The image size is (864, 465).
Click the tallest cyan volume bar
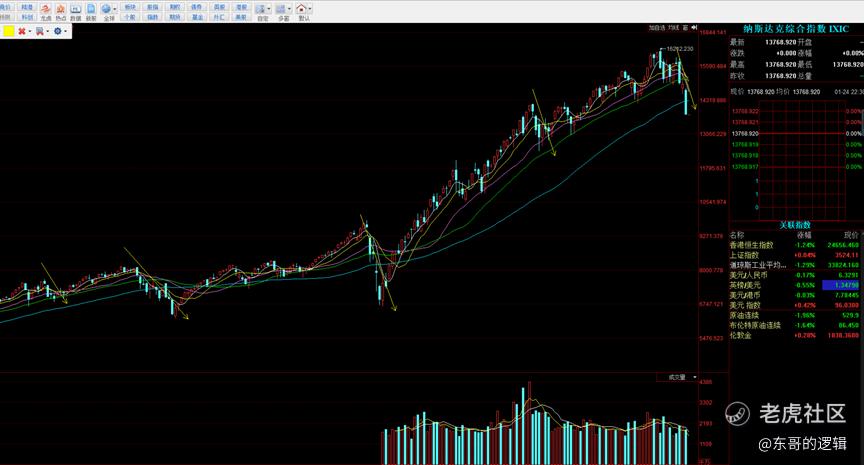pos(523,426)
